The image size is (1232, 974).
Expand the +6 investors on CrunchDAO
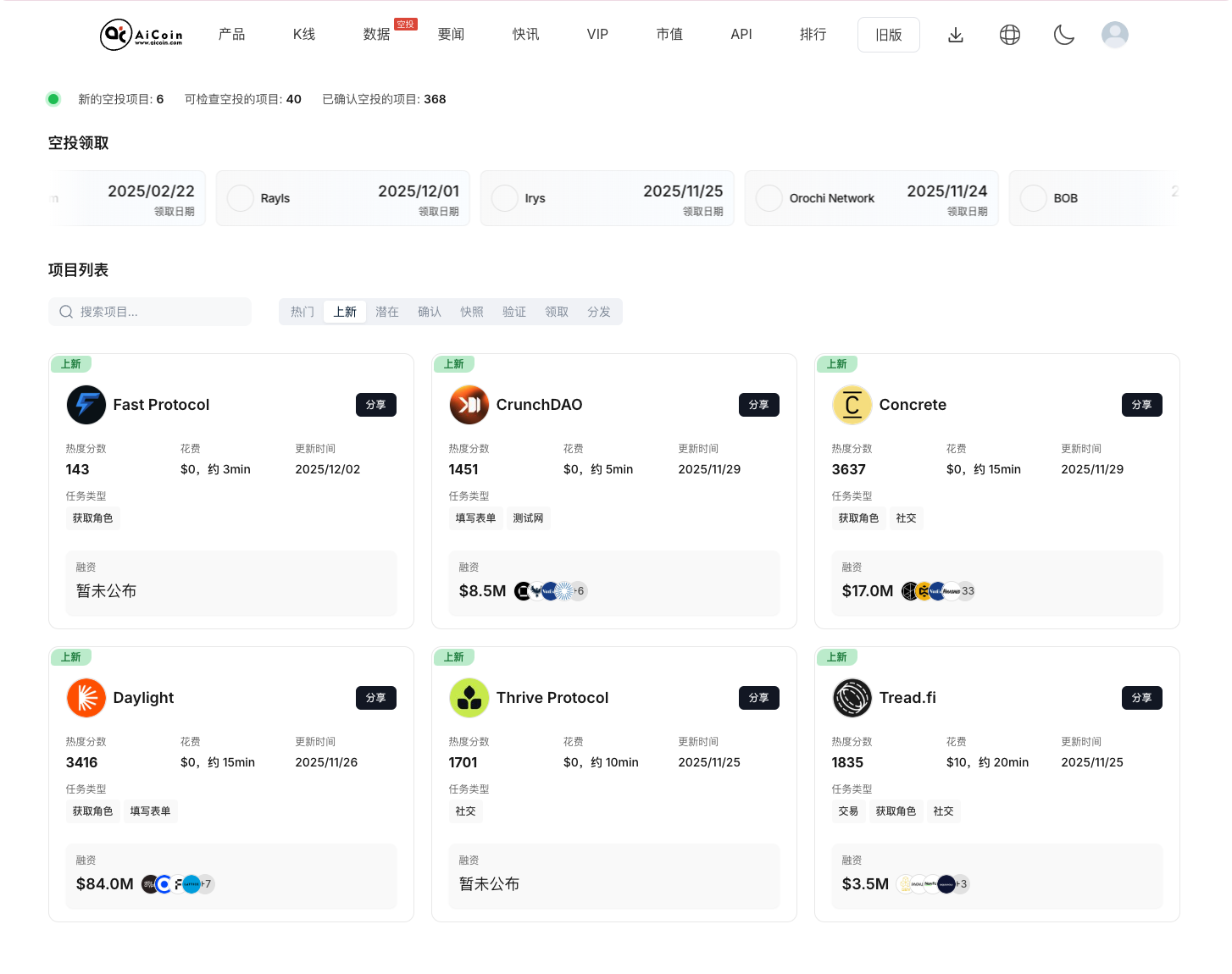click(x=578, y=591)
